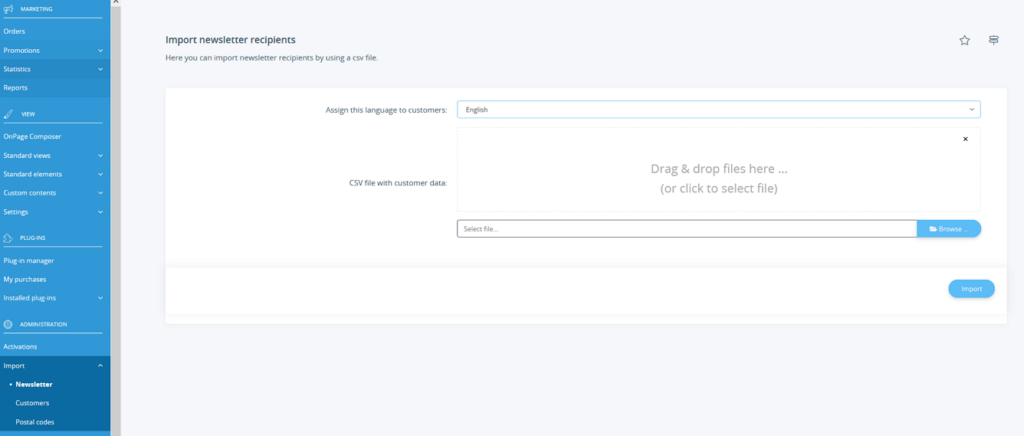Expand the Settings menu chevron
1024x436 pixels.
pos(100,212)
